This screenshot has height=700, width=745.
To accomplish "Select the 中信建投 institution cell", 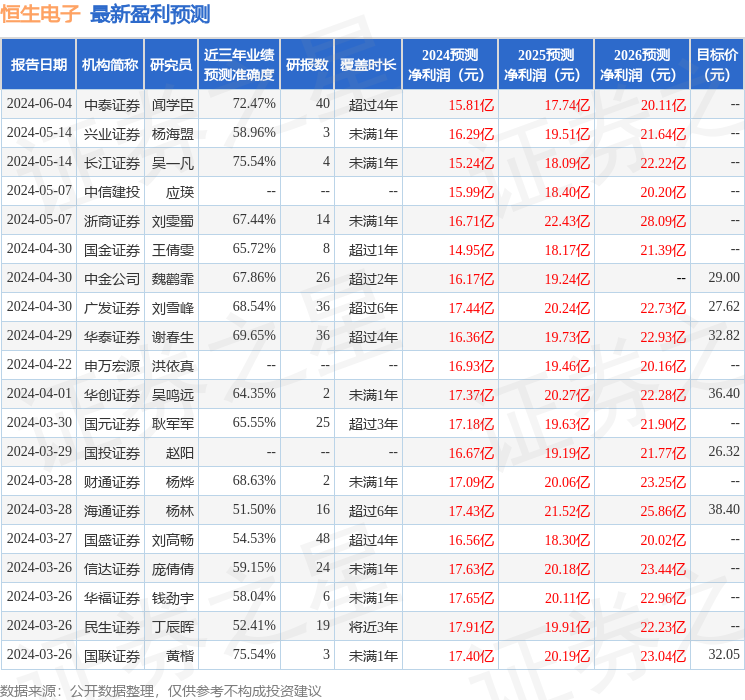I will (x=112, y=192).
